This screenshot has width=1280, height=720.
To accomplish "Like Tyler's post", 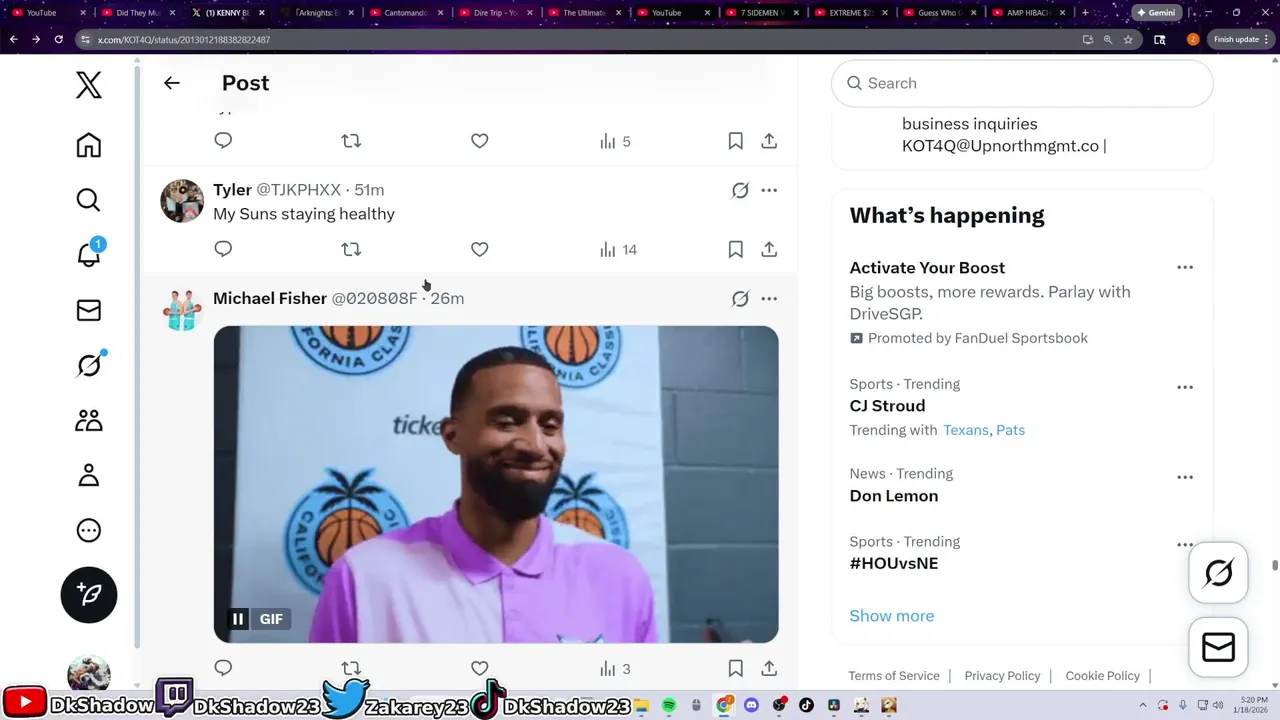I will click(x=480, y=249).
